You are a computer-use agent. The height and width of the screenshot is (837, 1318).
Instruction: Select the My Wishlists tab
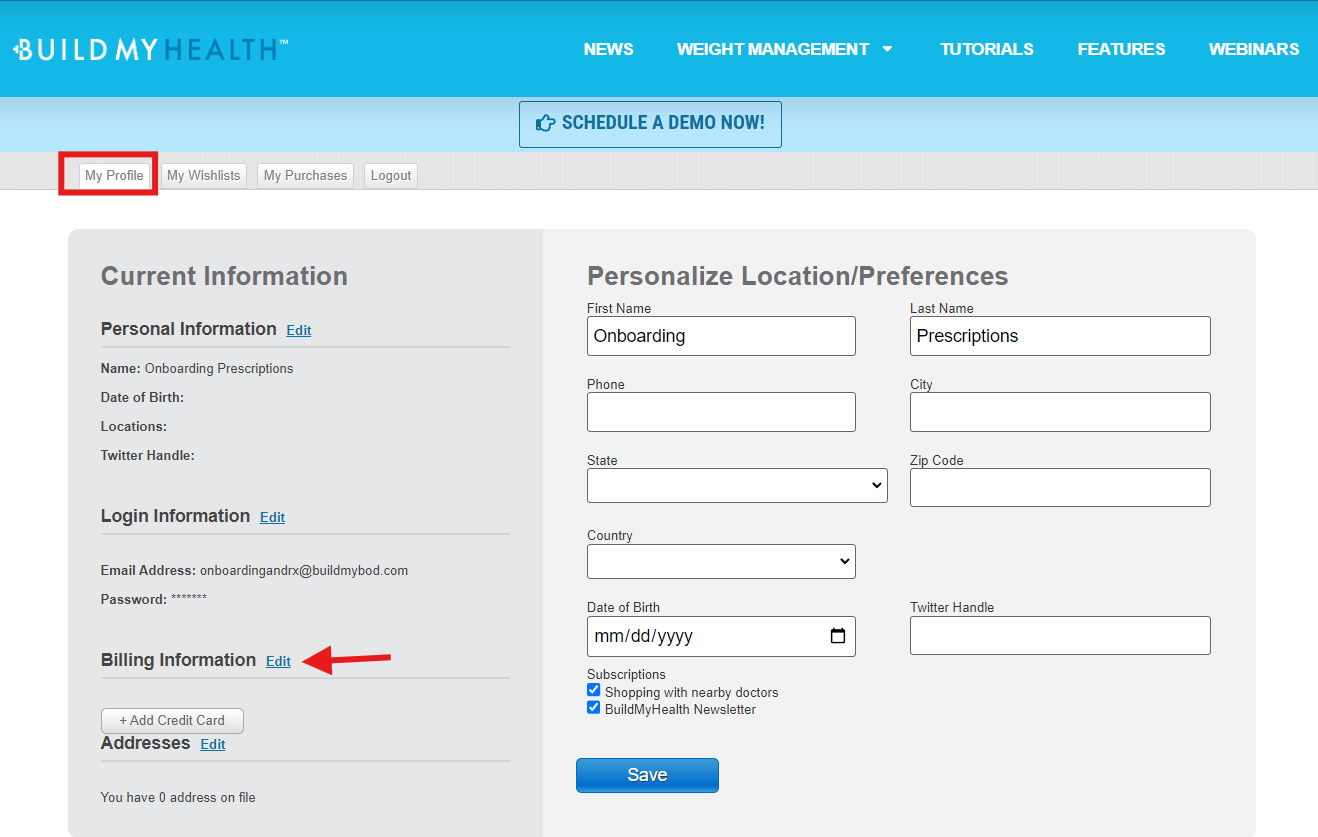pyautogui.click(x=204, y=175)
